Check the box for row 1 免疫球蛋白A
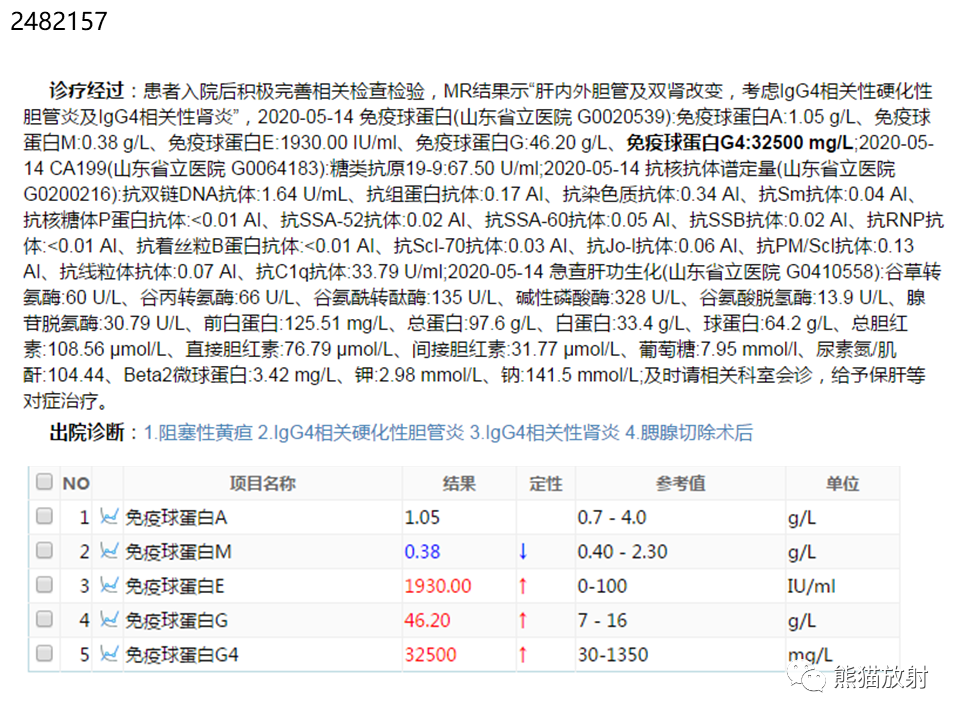Image resolution: width=960 pixels, height=720 pixels. tap(44, 516)
